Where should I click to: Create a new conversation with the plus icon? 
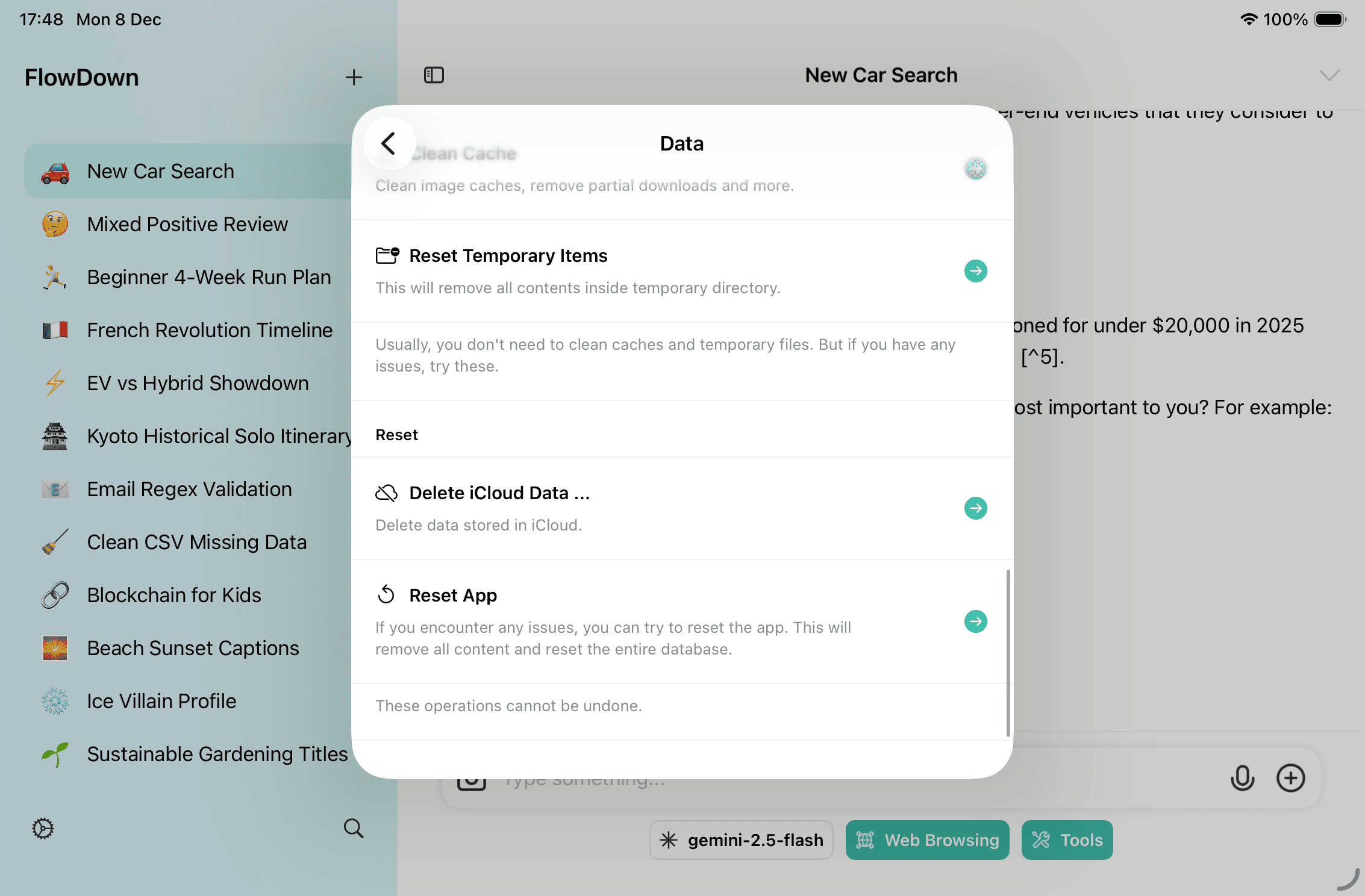(x=354, y=77)
